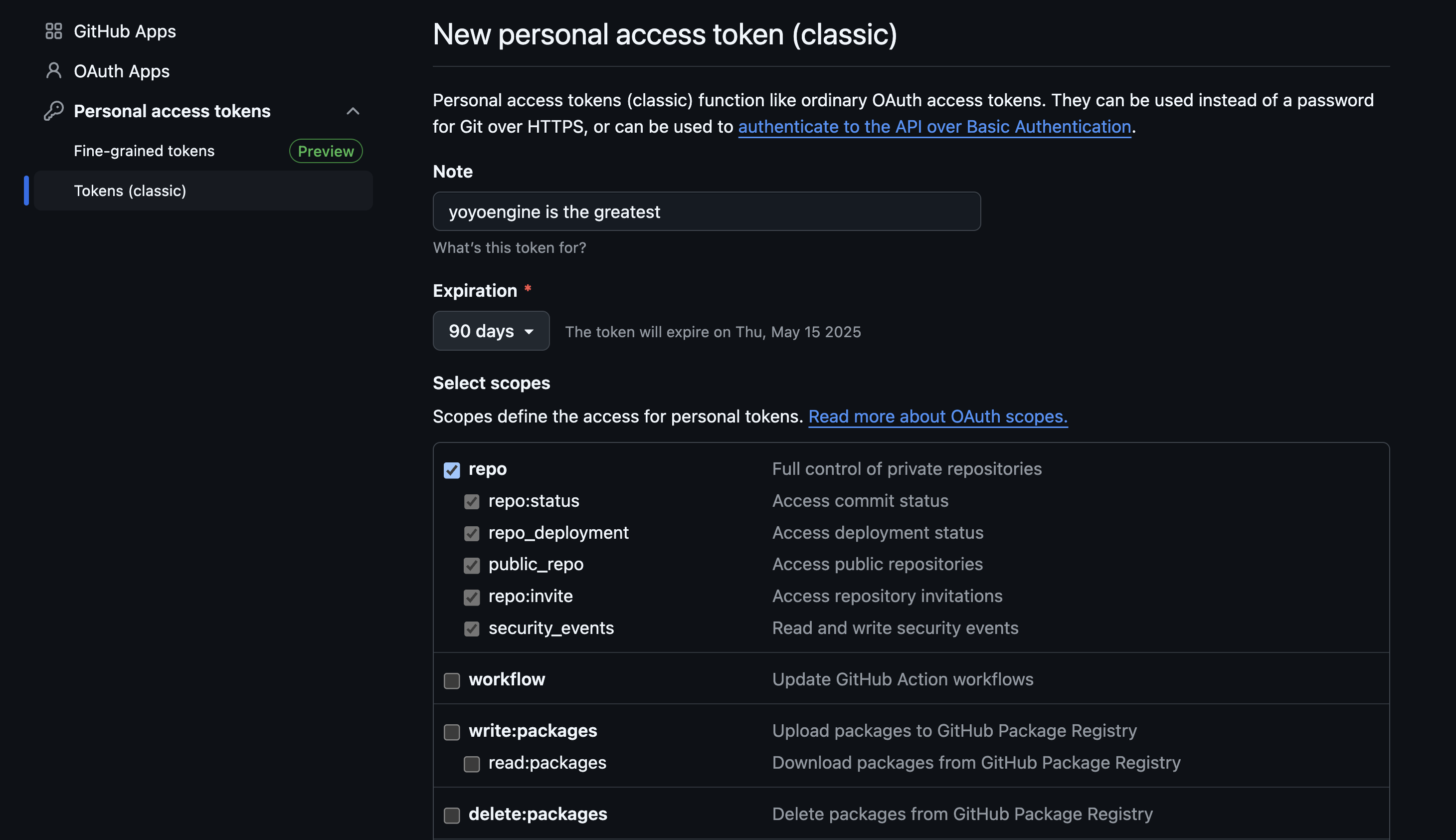
Task: Collapse the Personal access tokens section chevron
Action: 353,111
